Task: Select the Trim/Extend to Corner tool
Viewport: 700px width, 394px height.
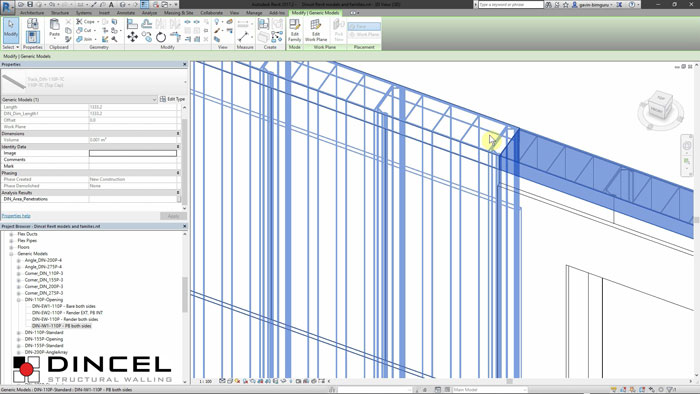Action: click(175, 37)
